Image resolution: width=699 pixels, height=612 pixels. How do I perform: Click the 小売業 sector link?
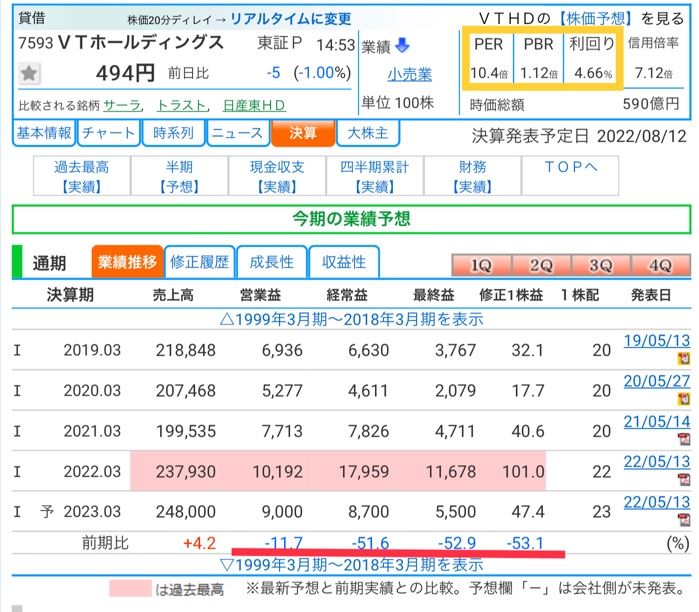[x=410, y=74]
